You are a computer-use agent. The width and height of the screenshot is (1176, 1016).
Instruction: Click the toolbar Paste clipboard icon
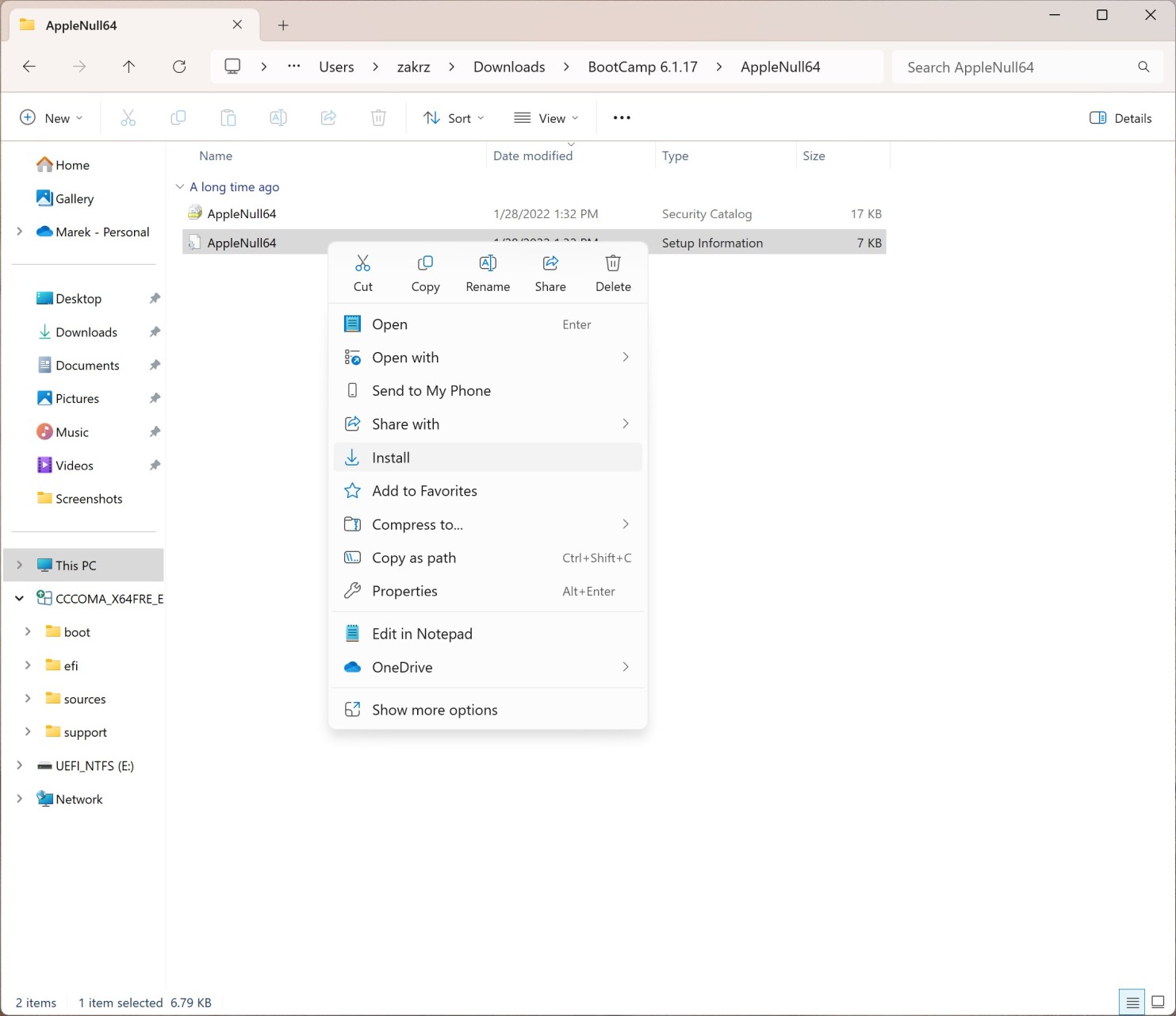tap(228, 118)
